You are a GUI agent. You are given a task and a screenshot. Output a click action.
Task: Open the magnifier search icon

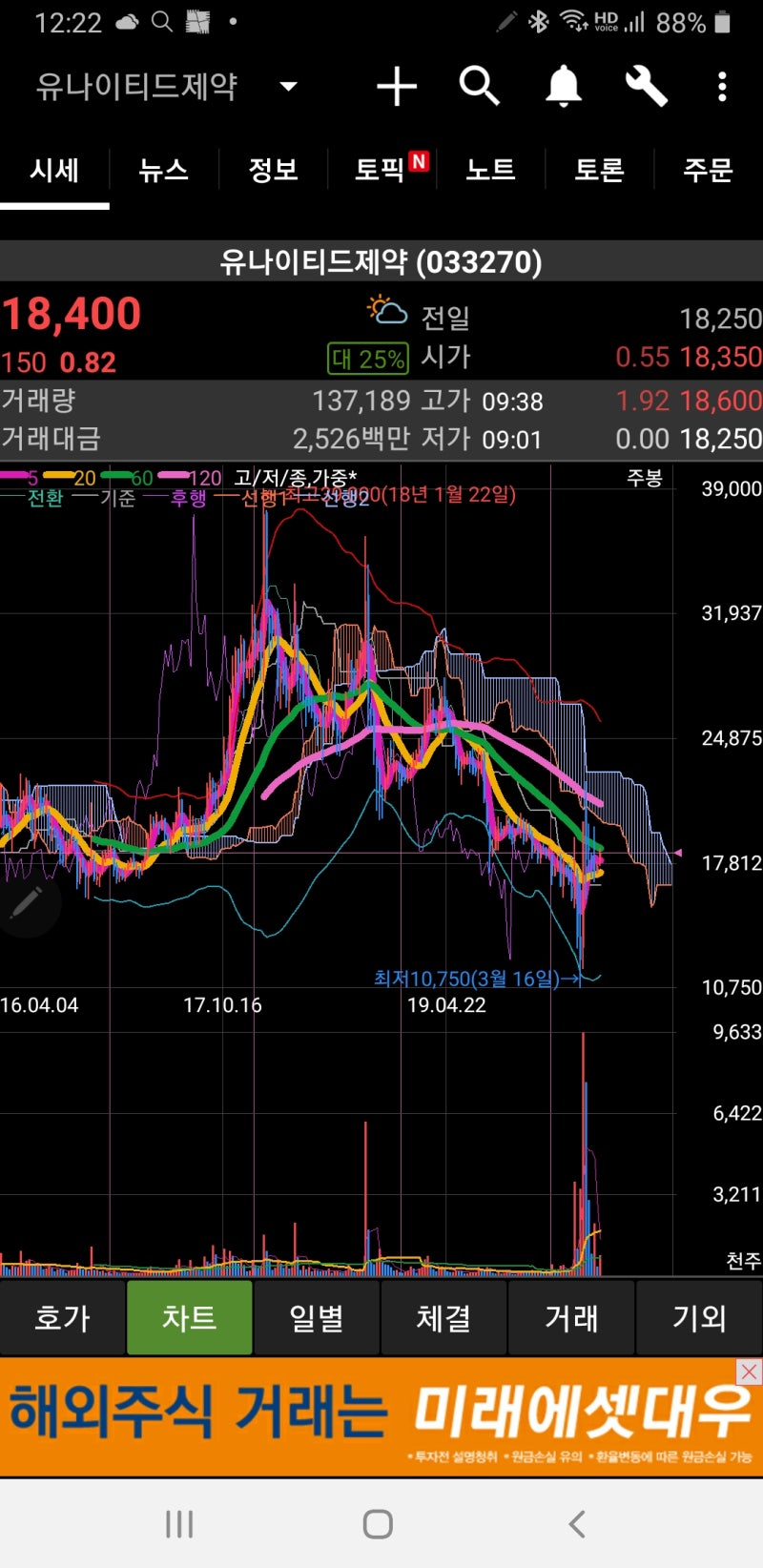click(479, 86)
